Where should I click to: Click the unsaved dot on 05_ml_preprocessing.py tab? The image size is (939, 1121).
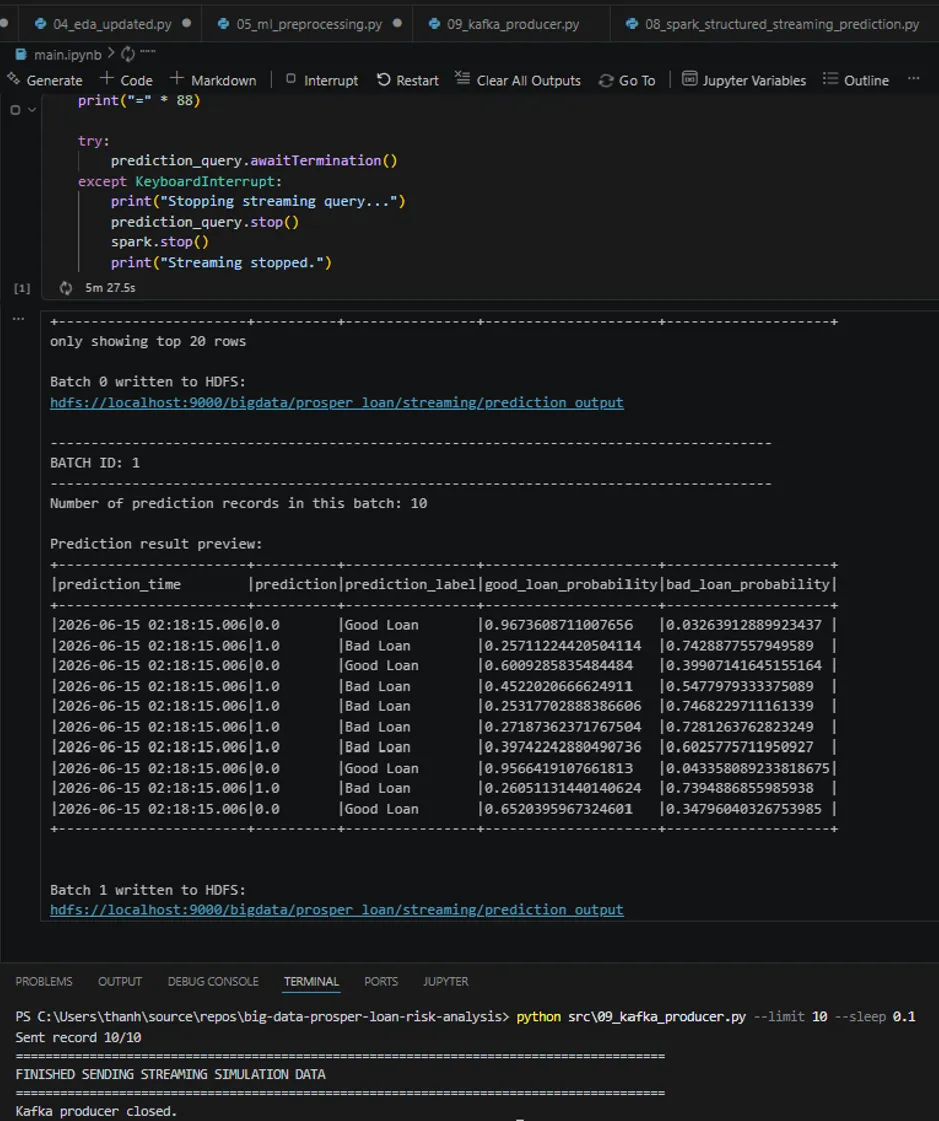coord(398,23)
